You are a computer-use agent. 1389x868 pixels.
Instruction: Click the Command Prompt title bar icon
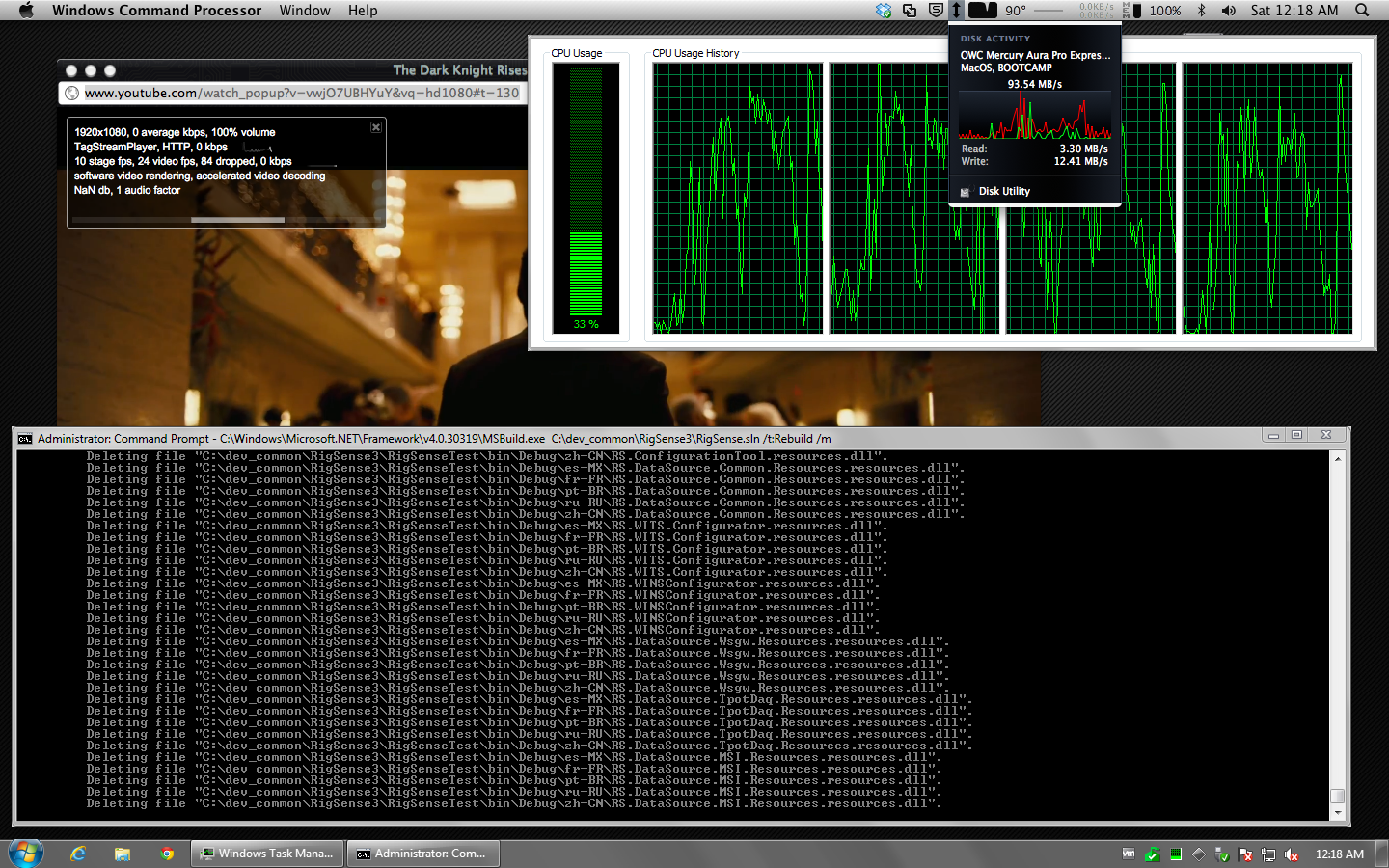25,438
